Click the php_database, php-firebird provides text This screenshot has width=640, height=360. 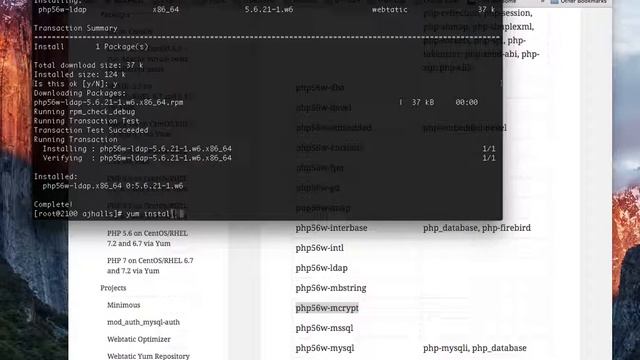pos(477,228)
